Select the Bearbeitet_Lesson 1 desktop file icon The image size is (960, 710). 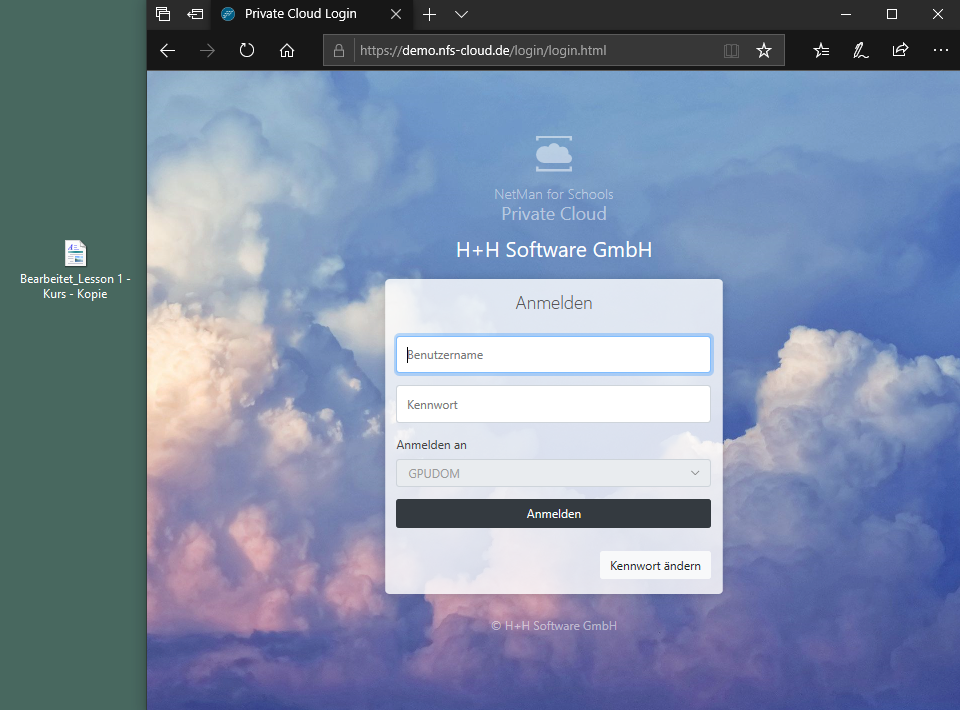75,270
